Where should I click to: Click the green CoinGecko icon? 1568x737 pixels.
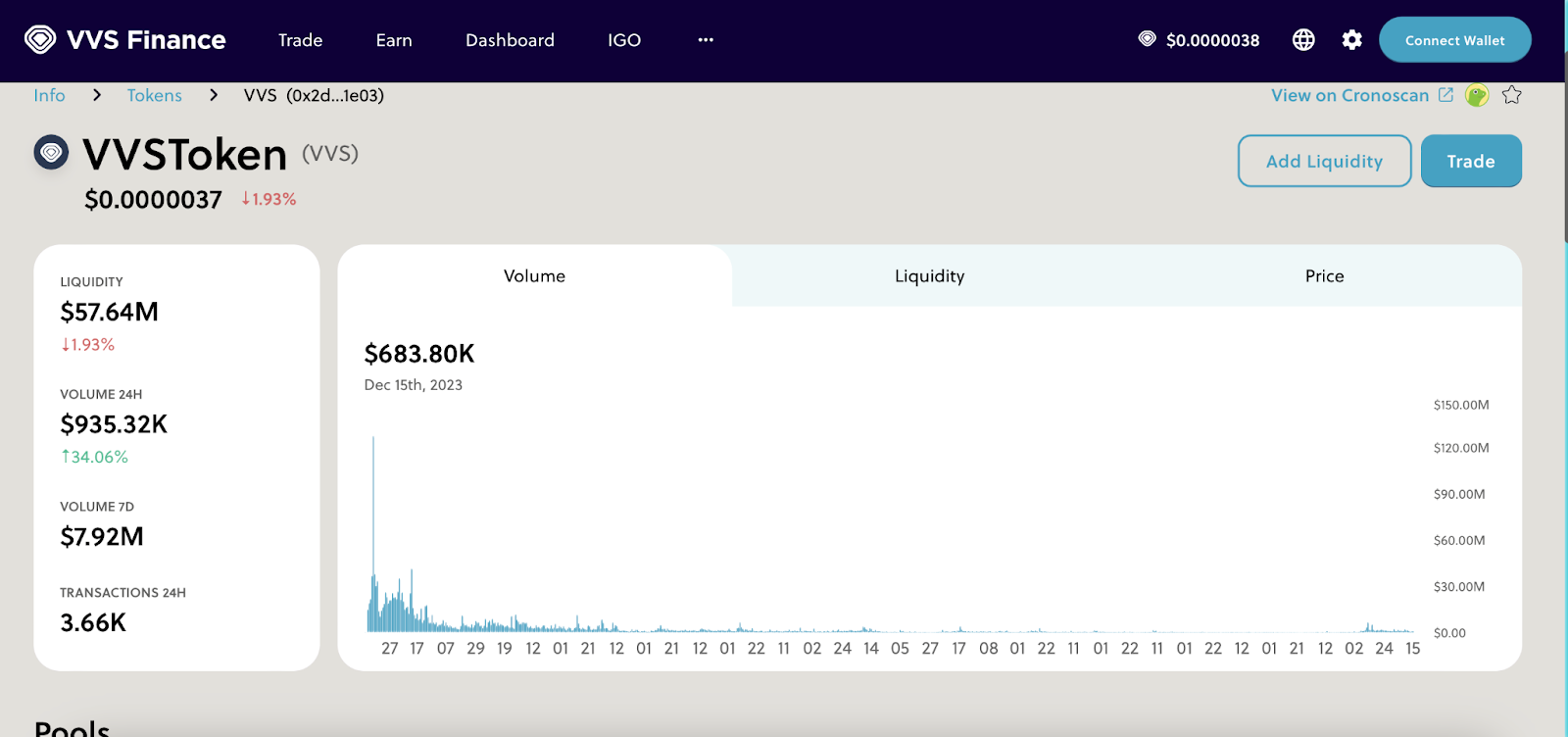click(x=1477, y=95)
